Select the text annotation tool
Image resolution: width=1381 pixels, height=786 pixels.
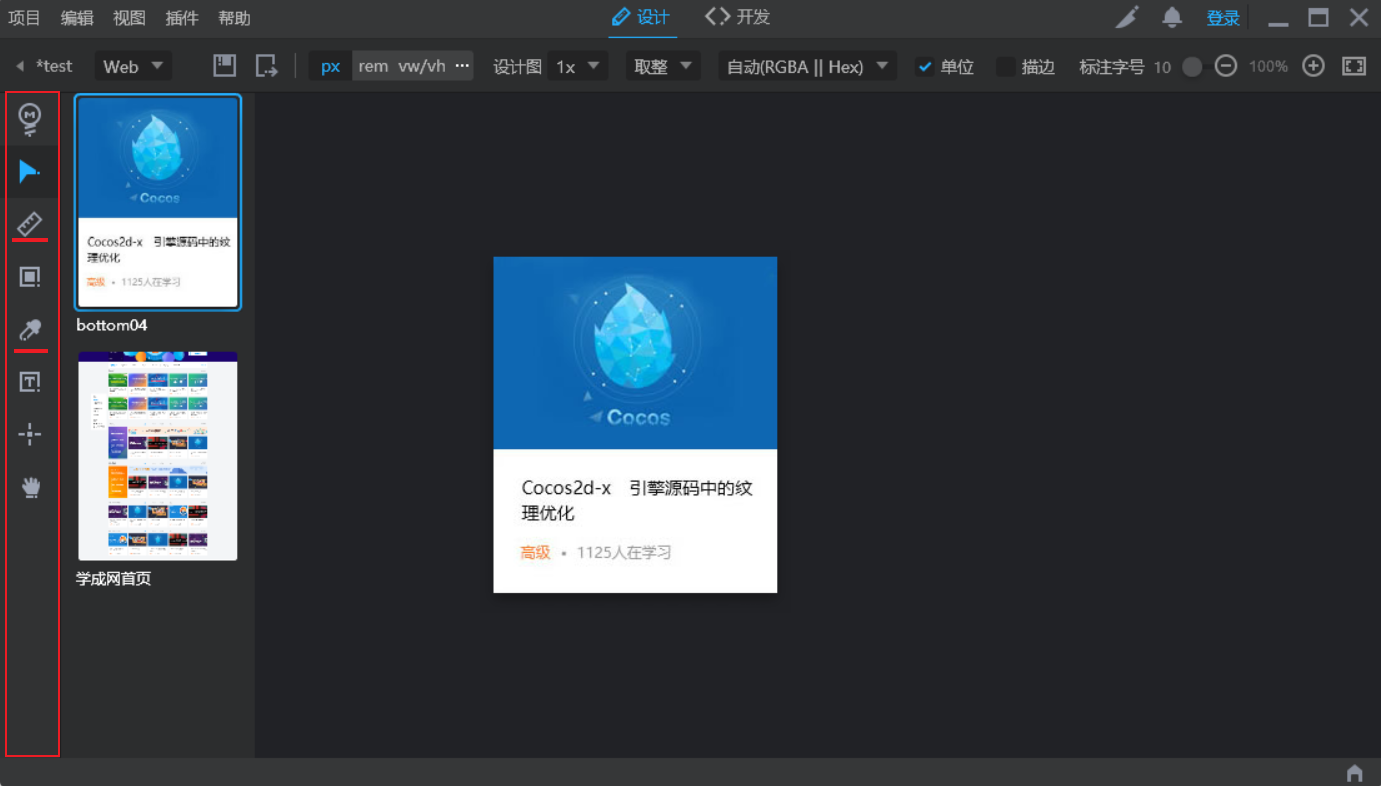tap(30, 381)
